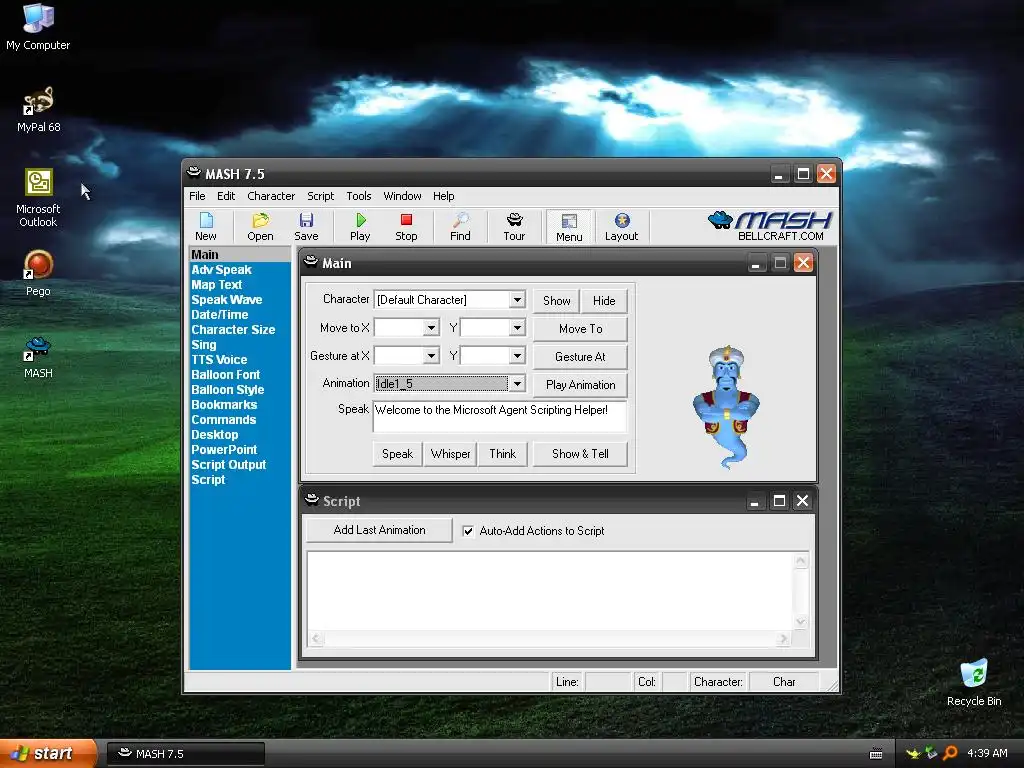Expand the Move to Y dropdown
Viewport: 1024px width, 768px height.
(517, 328)
